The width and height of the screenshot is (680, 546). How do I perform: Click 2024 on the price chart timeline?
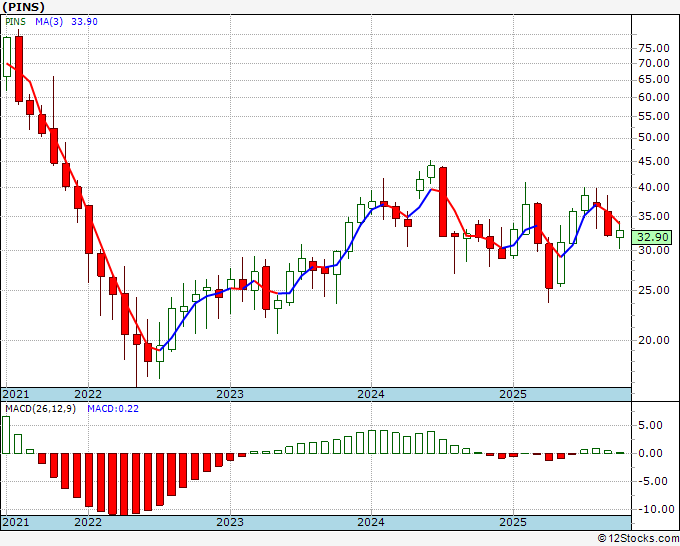point(371,394)
